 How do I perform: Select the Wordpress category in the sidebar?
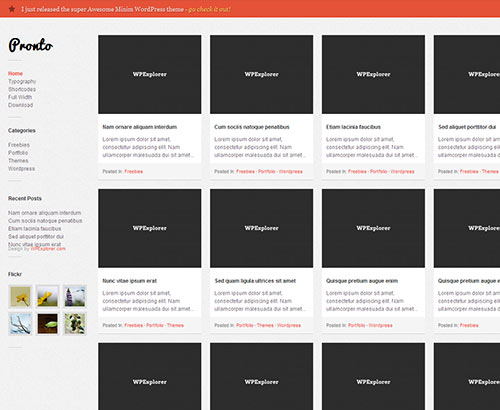pos(21,169)
